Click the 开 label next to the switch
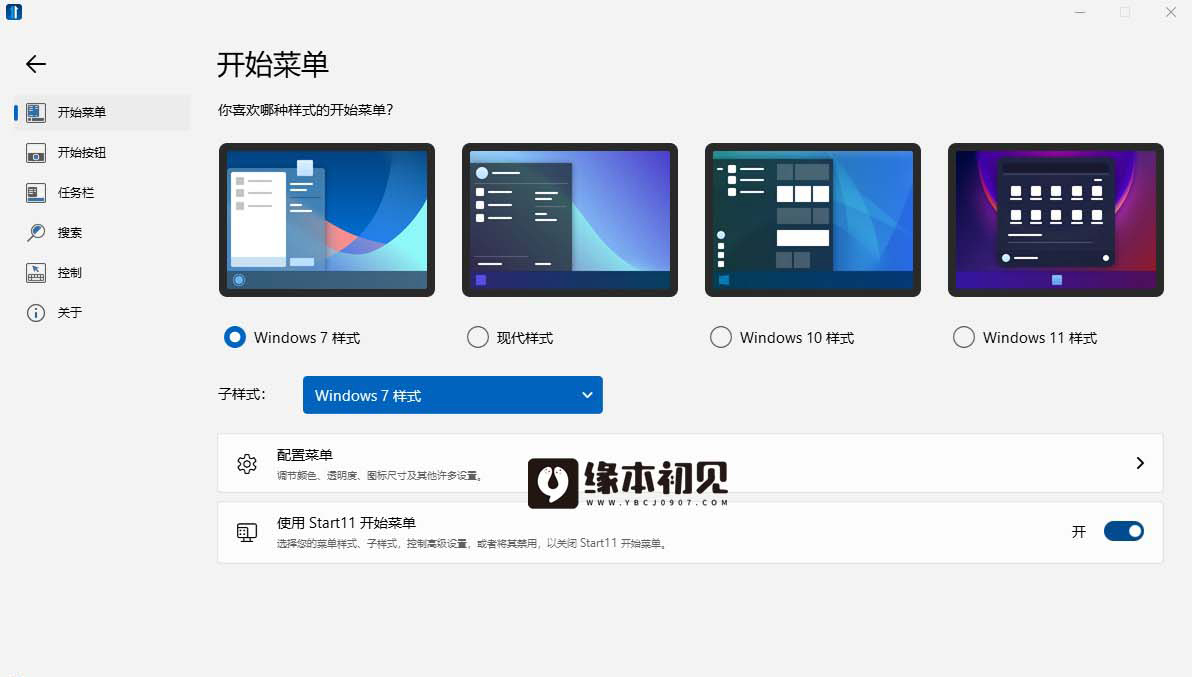 click(x=1079, y=532)
